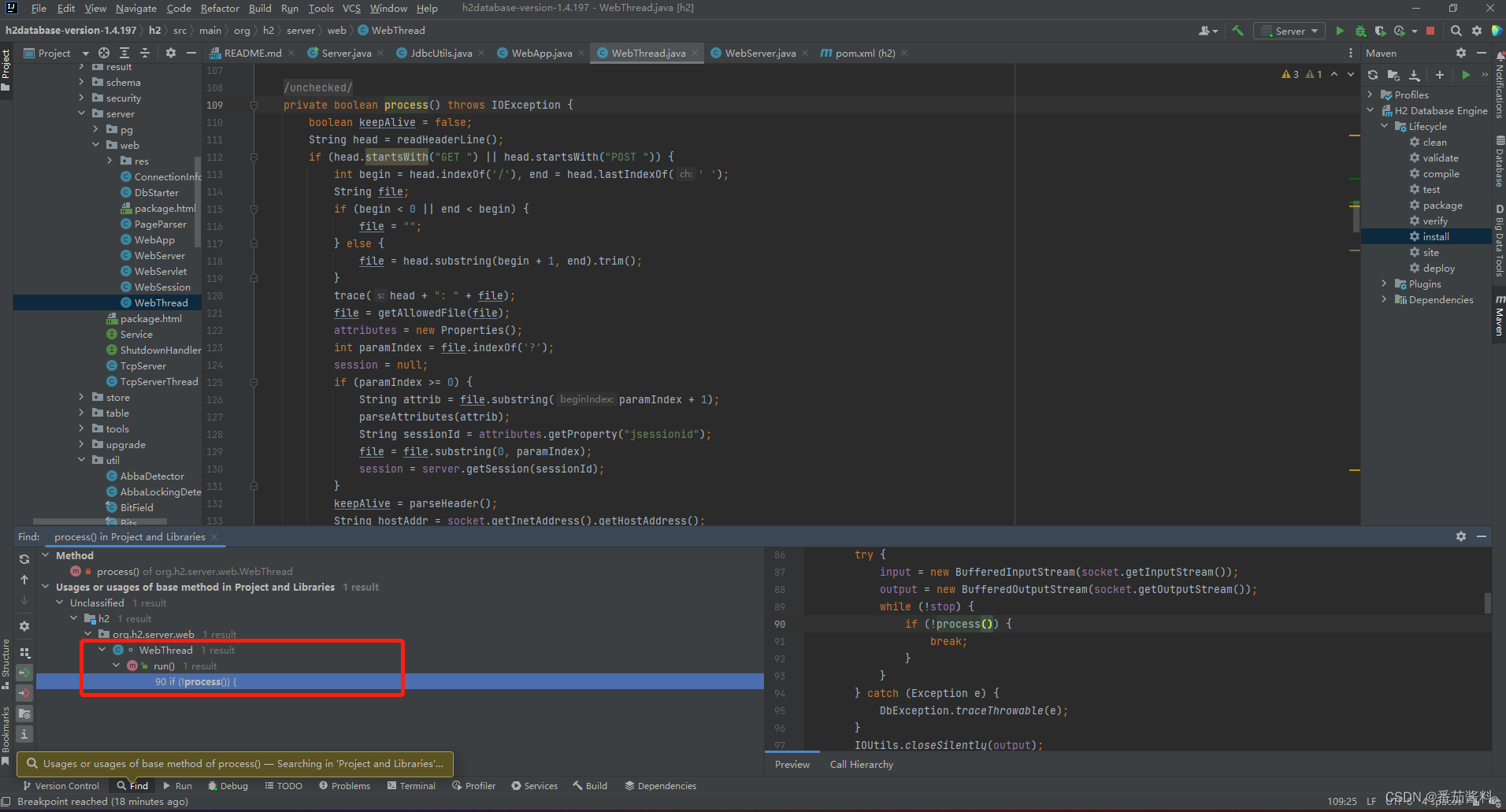Toggle Show Write Access in Find panel
The height and width of the screenshot is (812, 1506).
(x=24, y=693)
